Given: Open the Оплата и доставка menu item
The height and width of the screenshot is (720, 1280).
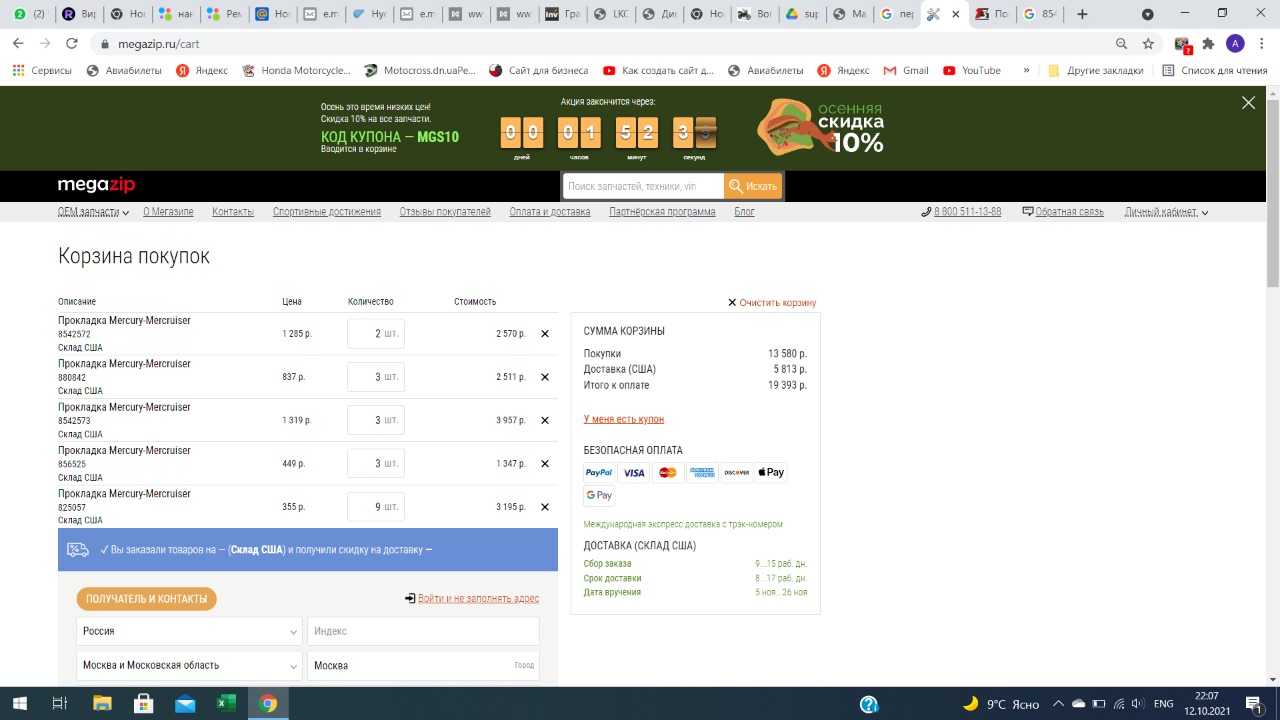Looking at the screenshot, I should (x=549, y=212).
